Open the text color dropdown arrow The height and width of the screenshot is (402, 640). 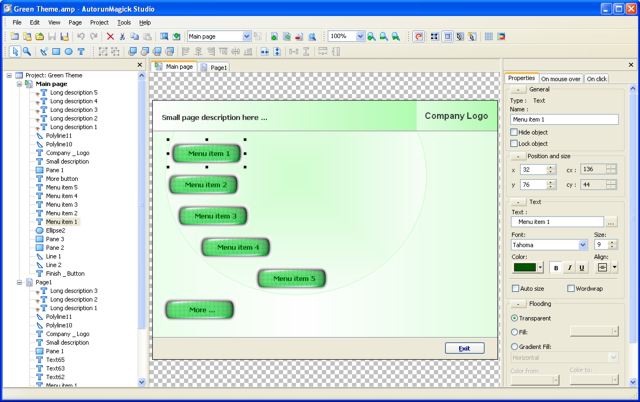[540, 267]
